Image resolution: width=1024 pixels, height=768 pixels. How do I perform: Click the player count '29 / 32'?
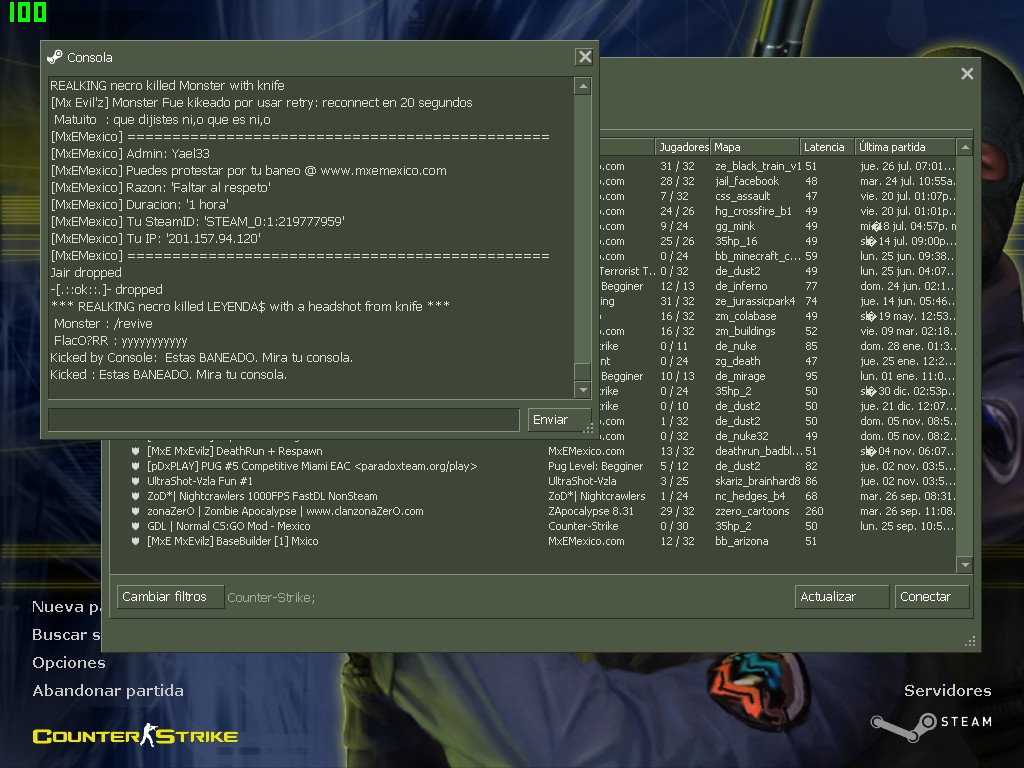click(677, 511)
